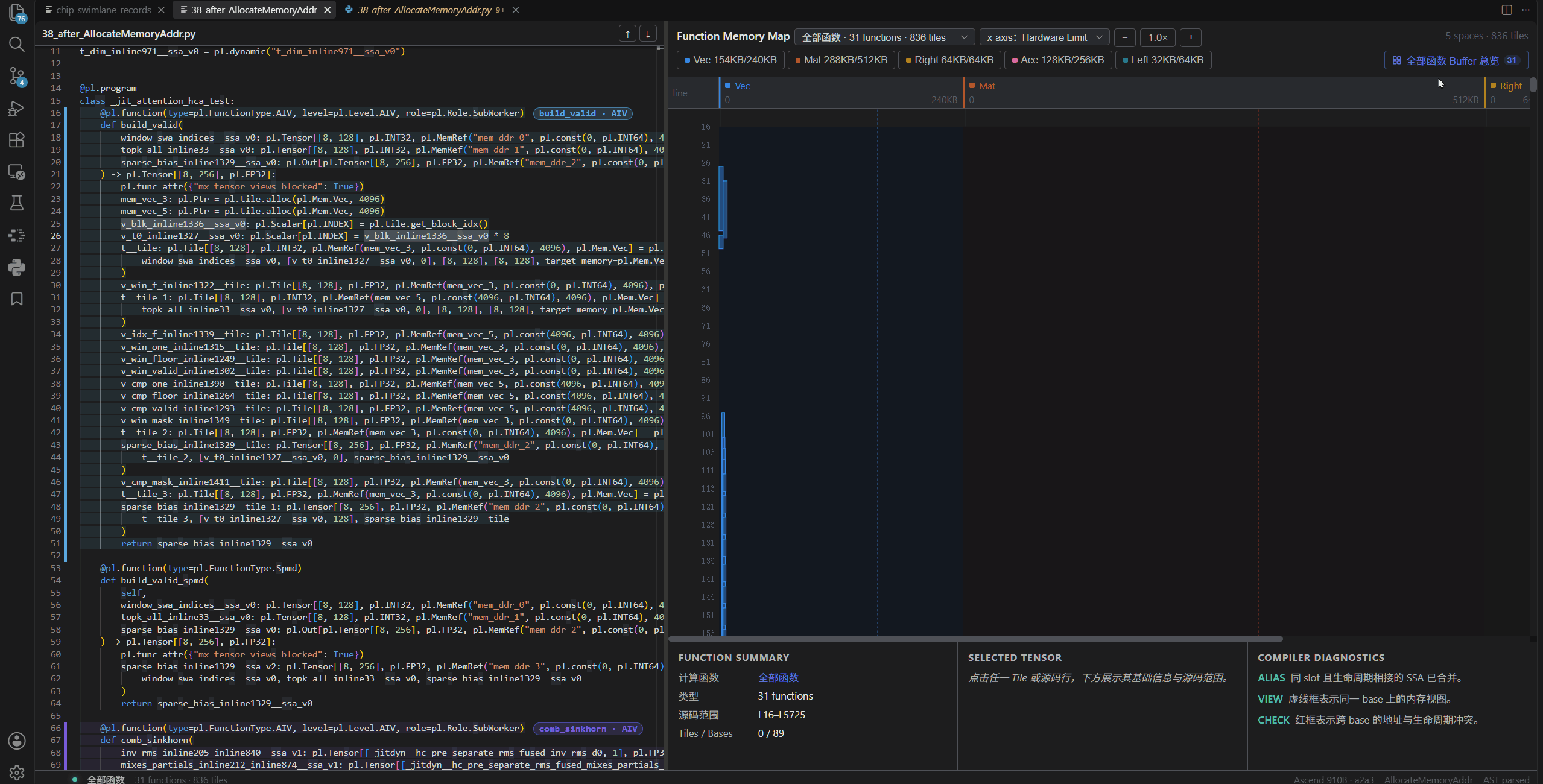The image size is (1543, 784).
Task: Open the x-axis Hardware Limit dropdown
Action: [x=1044, y=37]
